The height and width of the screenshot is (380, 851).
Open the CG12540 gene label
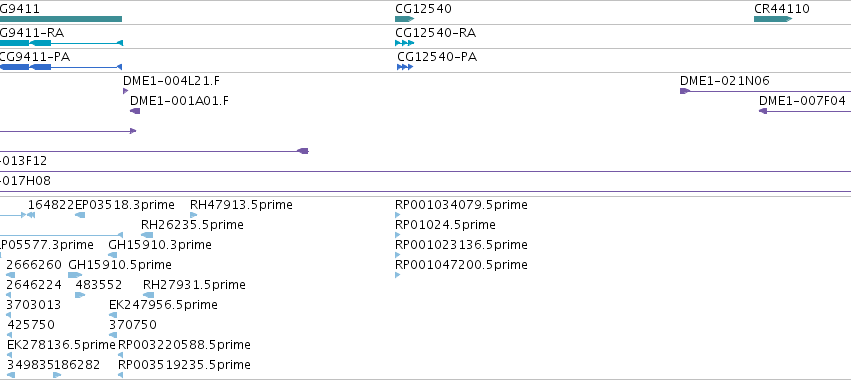pos(423,9)
